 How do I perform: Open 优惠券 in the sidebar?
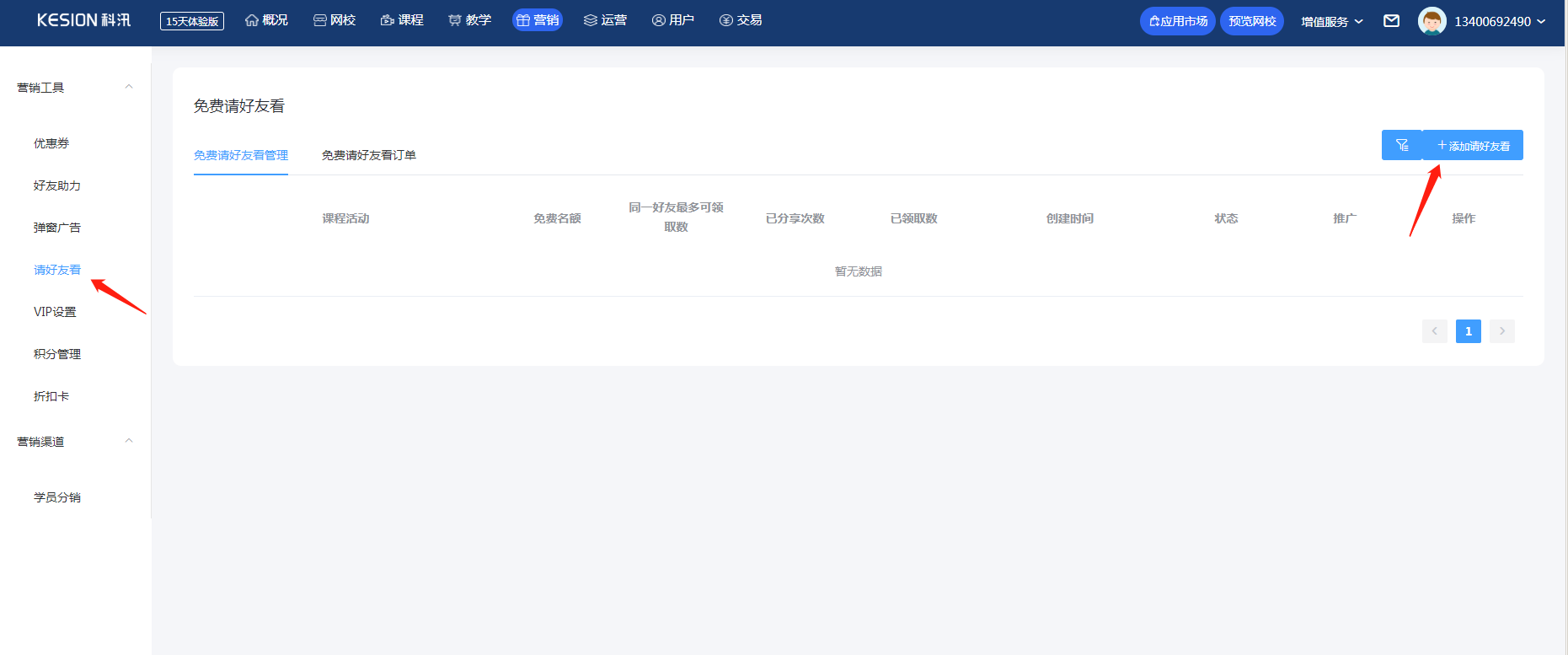point(51,143)
